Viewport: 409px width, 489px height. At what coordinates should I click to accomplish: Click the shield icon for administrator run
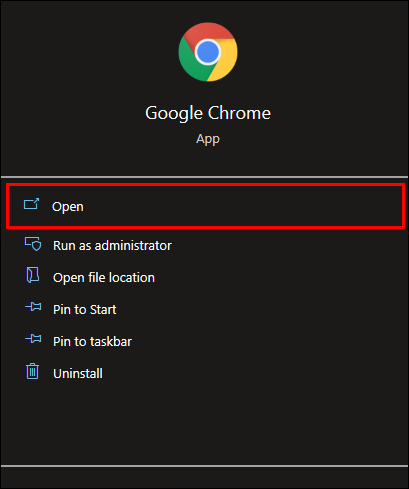point(33,244)
